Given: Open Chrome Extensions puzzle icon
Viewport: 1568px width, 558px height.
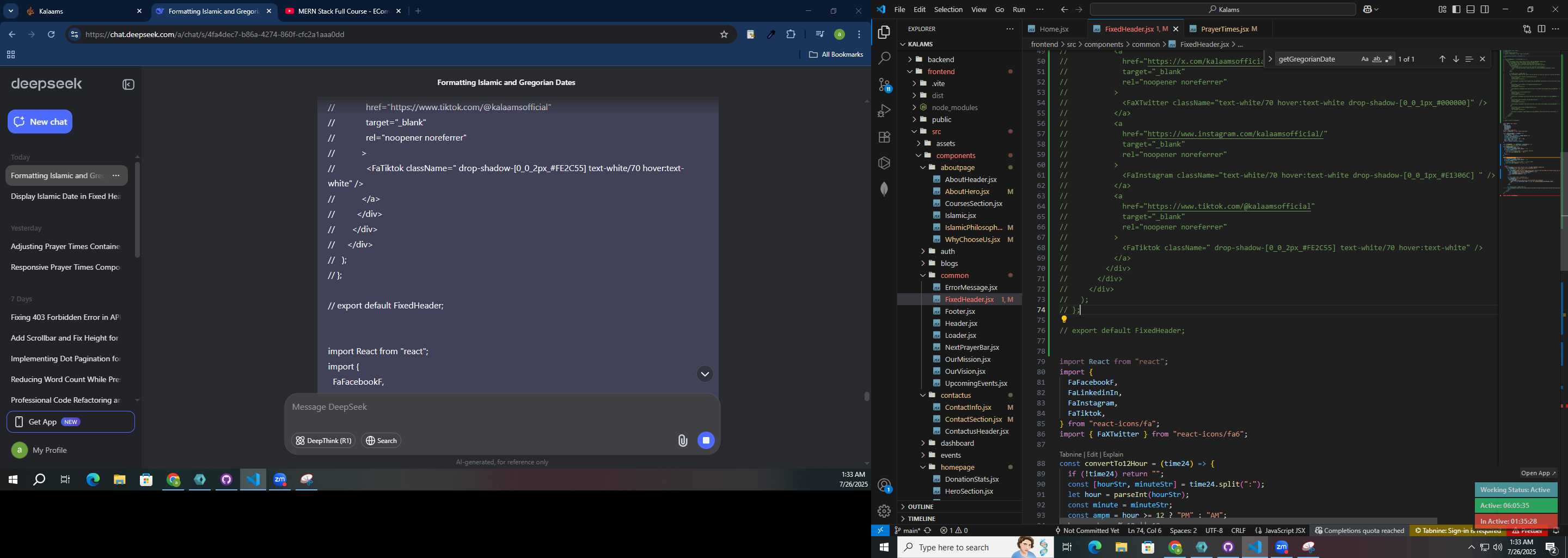Looking at the screenshot, I should click(791, 35).
